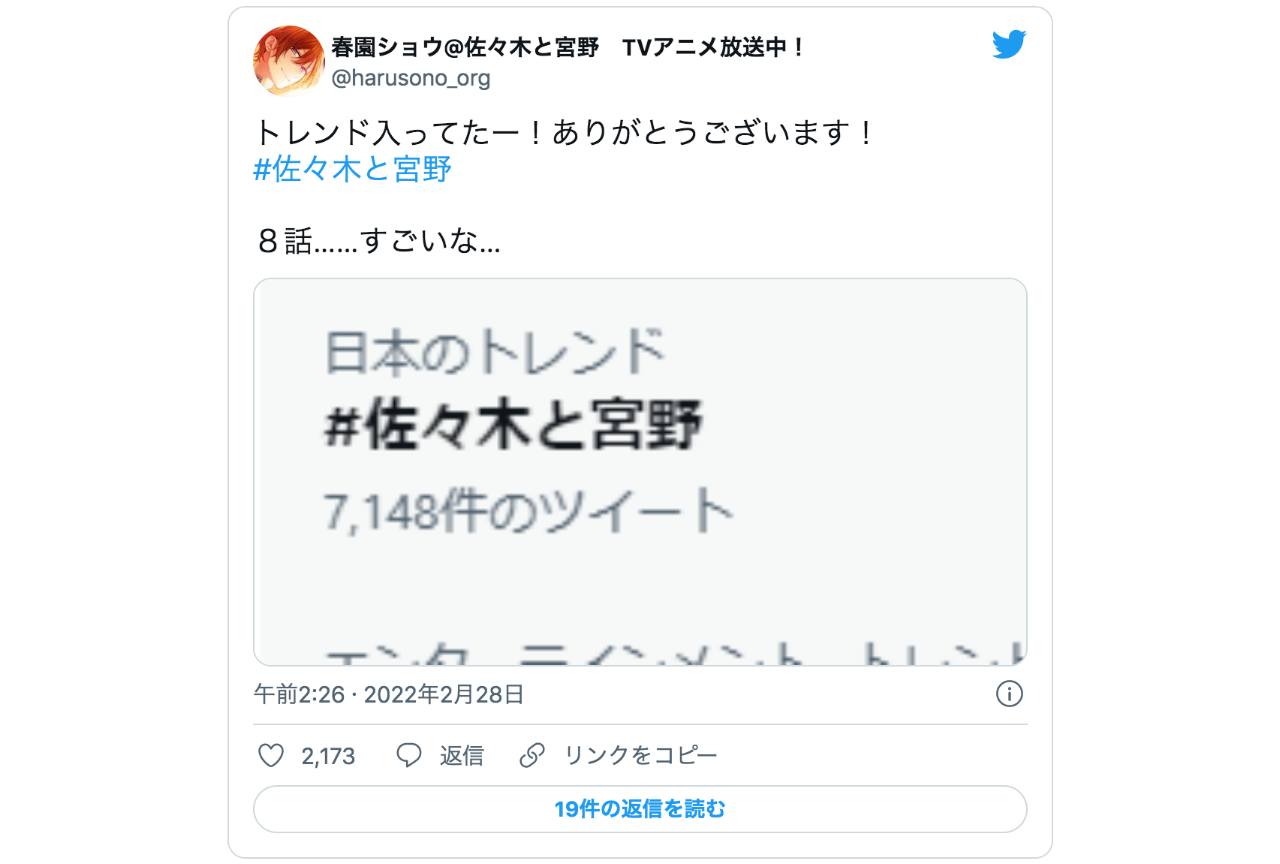The image size is (1280, 864).
Task: Click the 2022年2月28日 date text
Action: pos(444,694)
